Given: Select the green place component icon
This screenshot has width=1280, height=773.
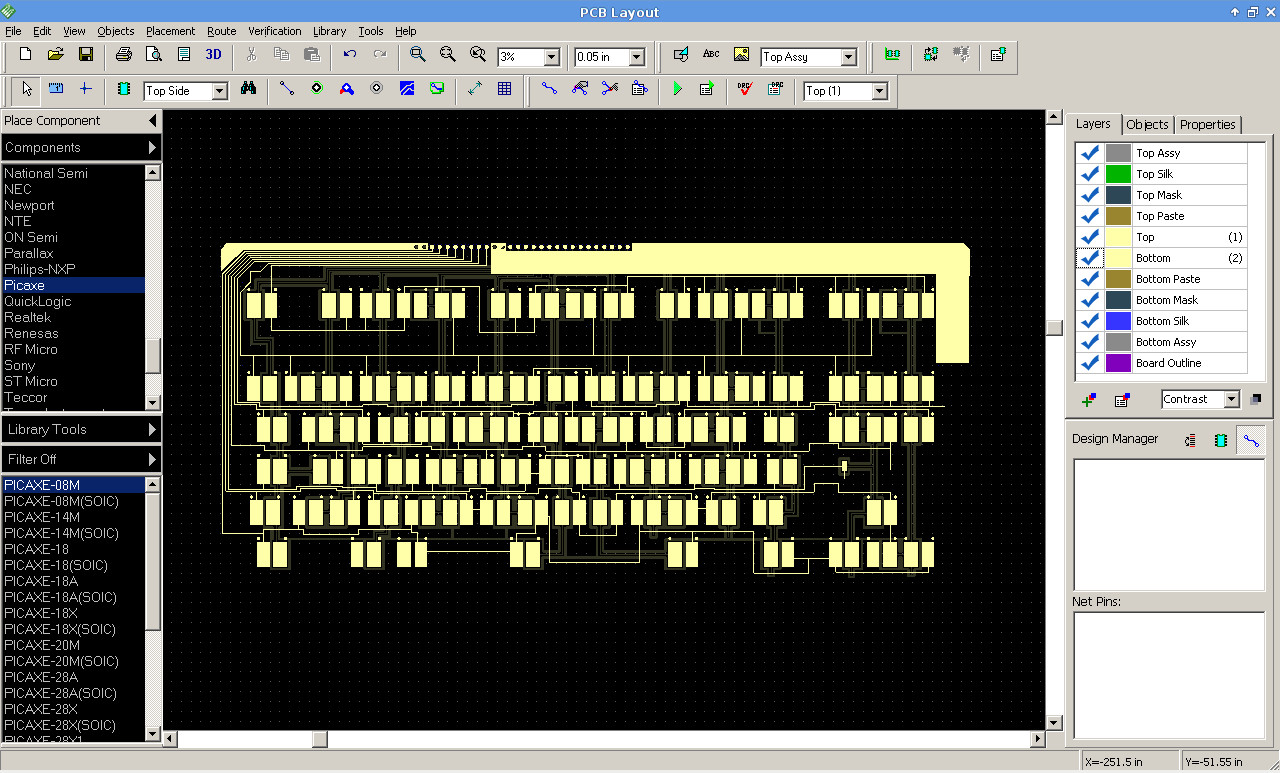Looking at the screenshot, I should 123,89.
